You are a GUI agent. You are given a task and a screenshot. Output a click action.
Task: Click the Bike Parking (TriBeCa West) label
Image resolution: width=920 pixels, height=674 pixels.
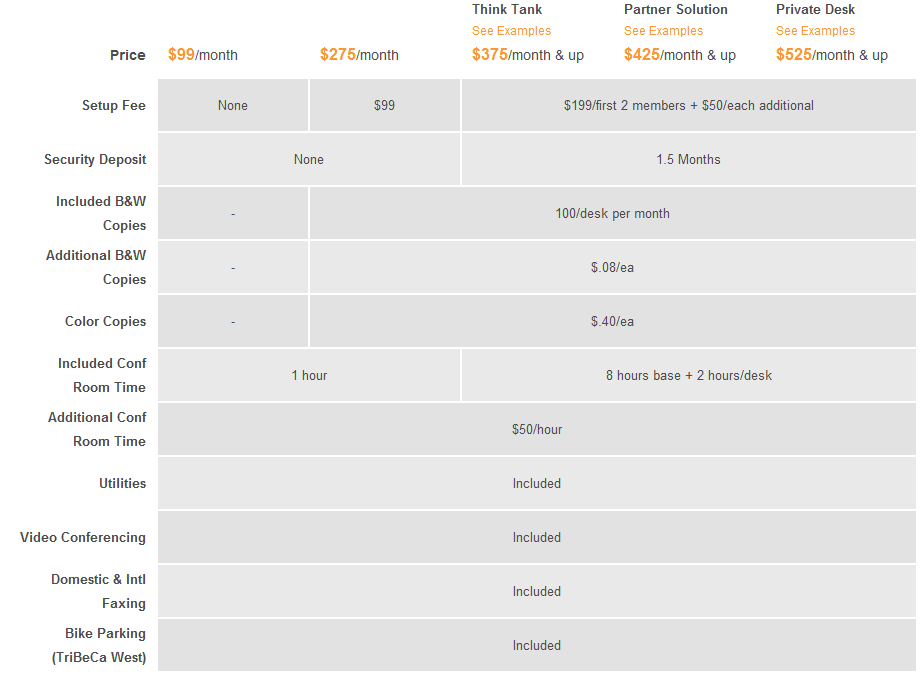(99, 645)
